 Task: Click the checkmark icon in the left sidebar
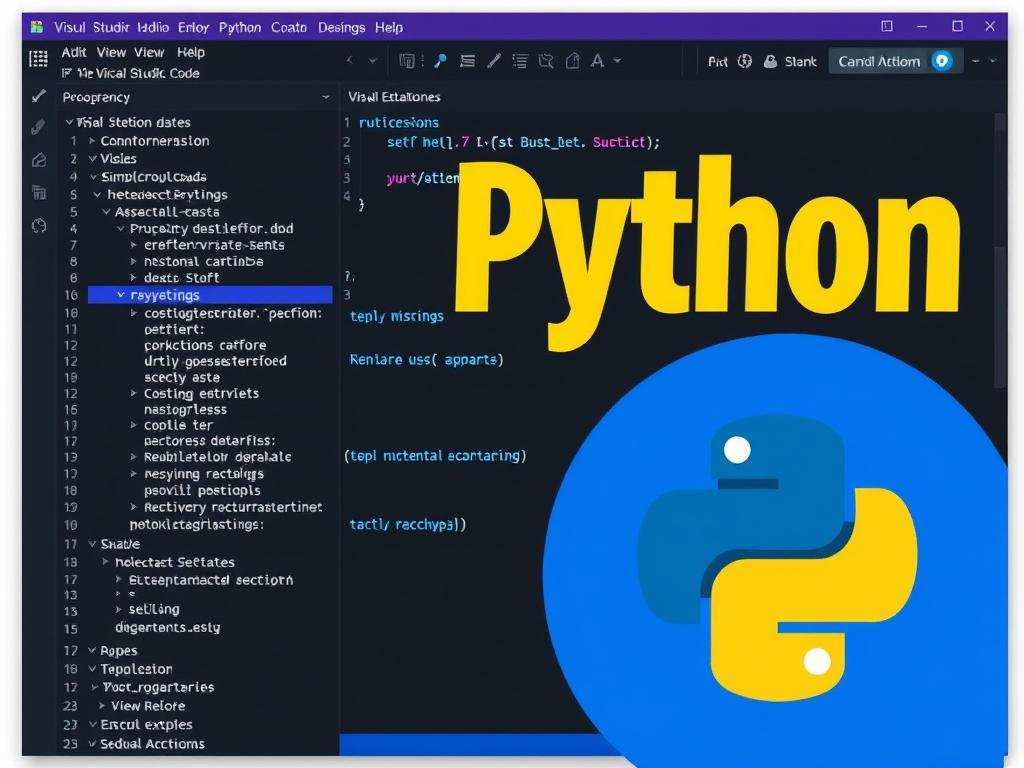click(x=39, y=96)
